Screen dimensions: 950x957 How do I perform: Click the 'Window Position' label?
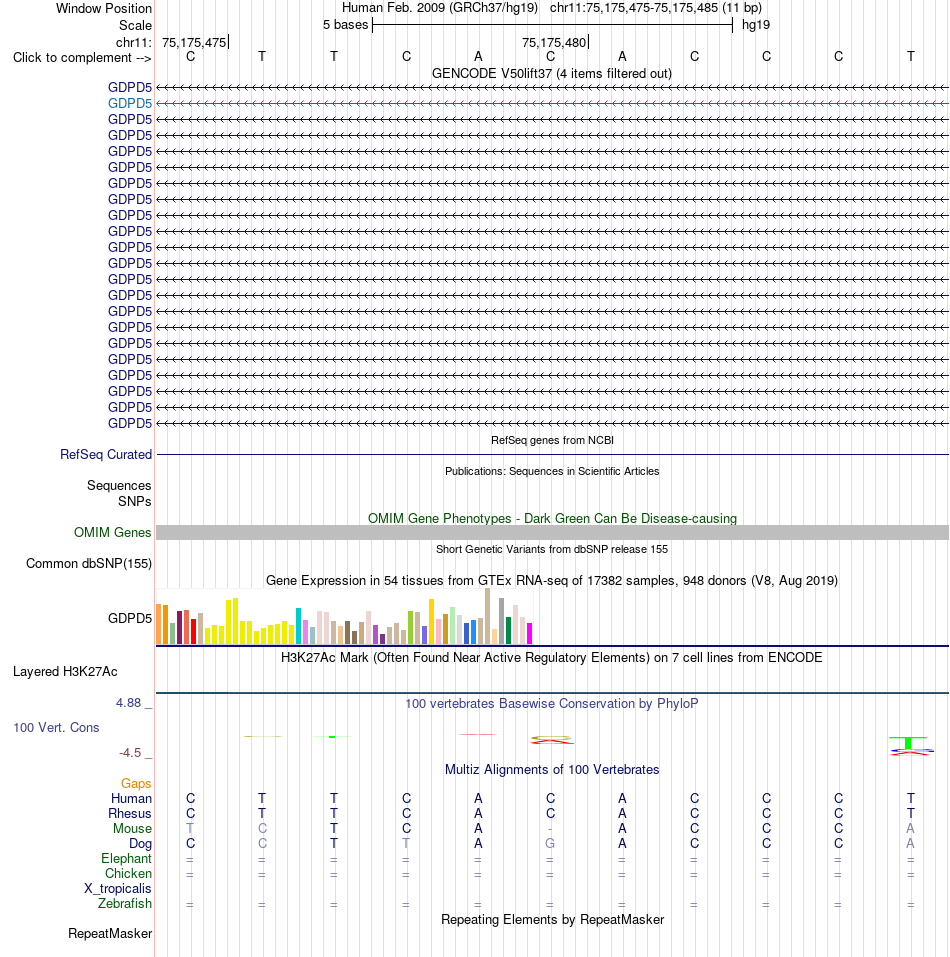click(x=104, y=9)
